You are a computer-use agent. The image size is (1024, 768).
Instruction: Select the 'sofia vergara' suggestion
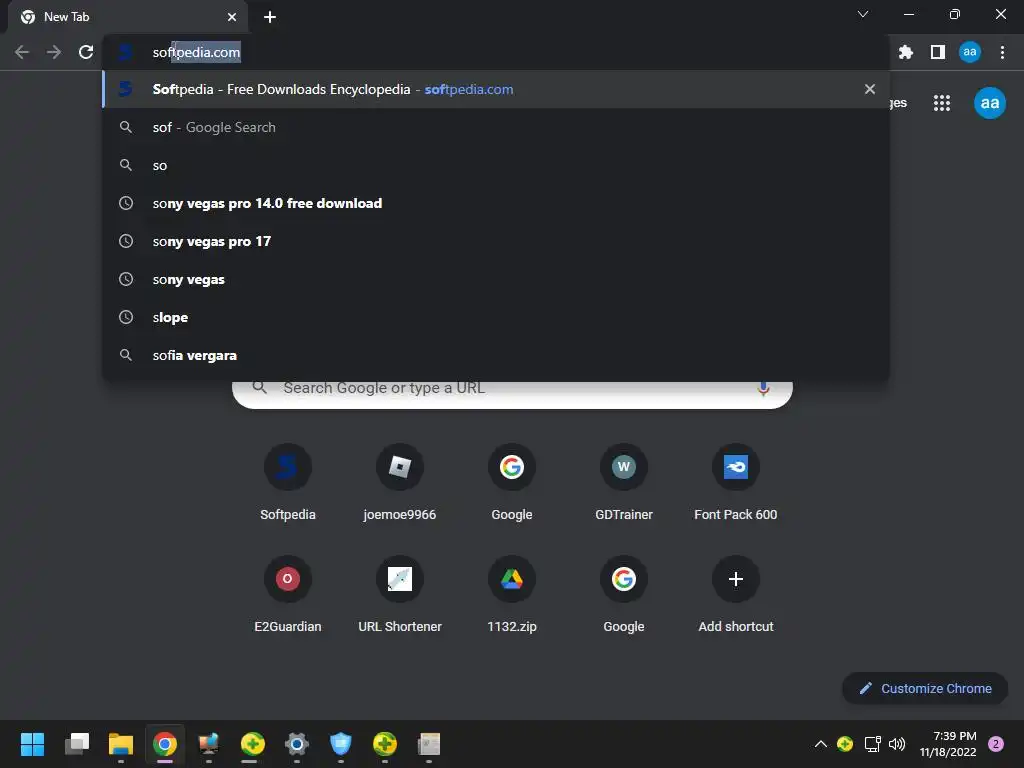(x=496, y=355)
